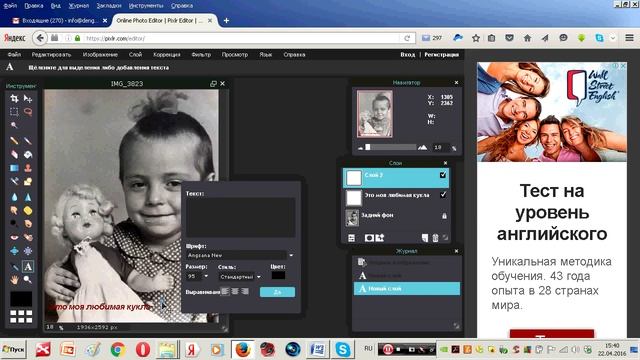Select the Zoom magnifier tool
The height and width of the screenshot is (360, 640).
(x=28, y=280)
